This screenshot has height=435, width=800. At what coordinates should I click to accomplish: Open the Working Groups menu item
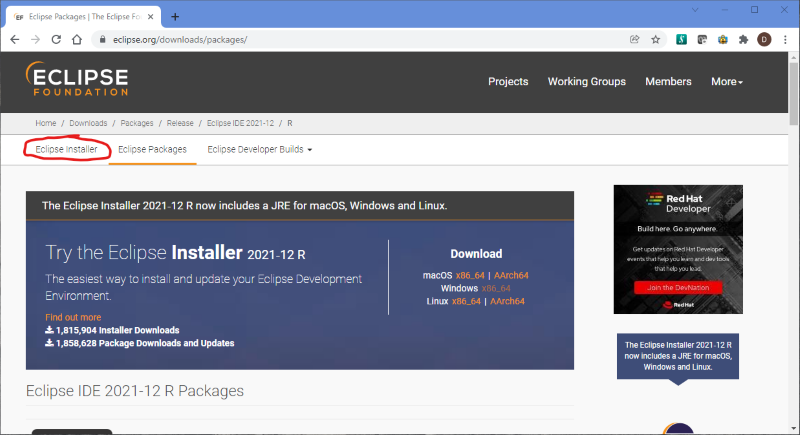587,82
